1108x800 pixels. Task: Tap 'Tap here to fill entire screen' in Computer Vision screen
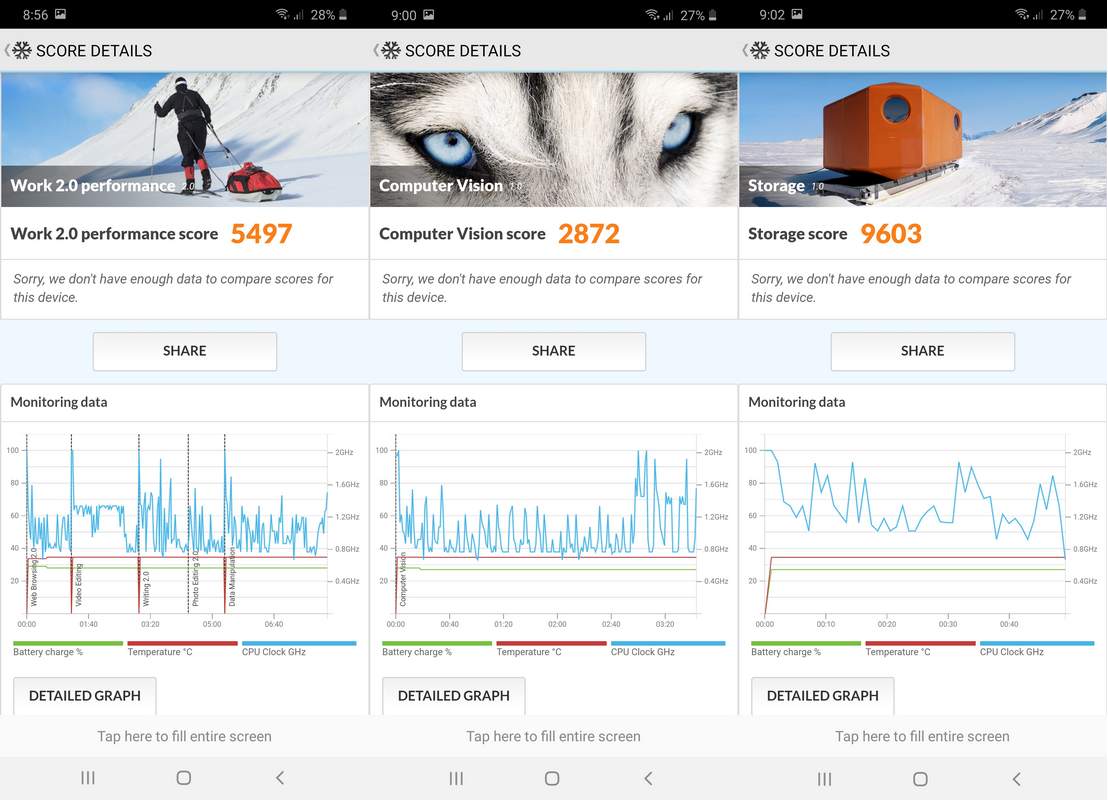[x=553, y=736]
